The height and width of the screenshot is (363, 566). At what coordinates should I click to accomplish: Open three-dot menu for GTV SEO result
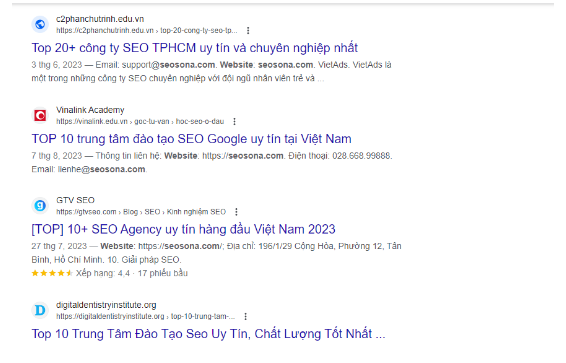[x=236, y=212]
